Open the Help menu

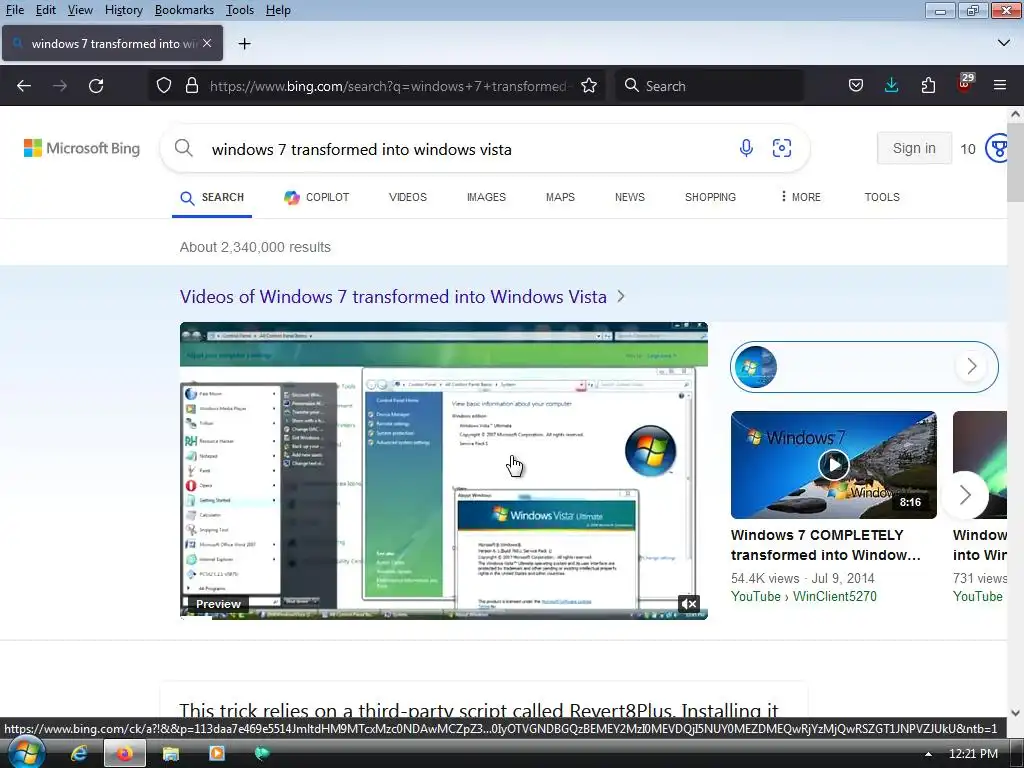[278, 10]
